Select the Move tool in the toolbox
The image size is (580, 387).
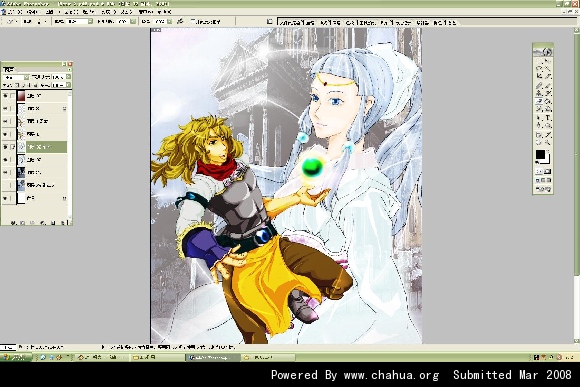click(547, 61)
